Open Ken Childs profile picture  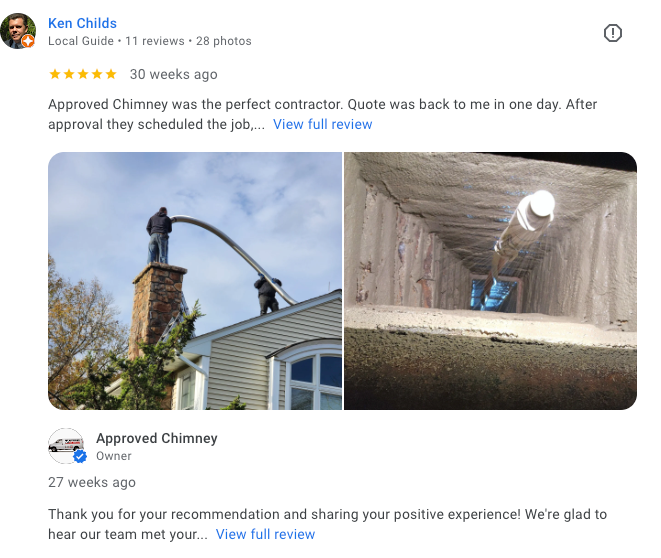point(18,31)
